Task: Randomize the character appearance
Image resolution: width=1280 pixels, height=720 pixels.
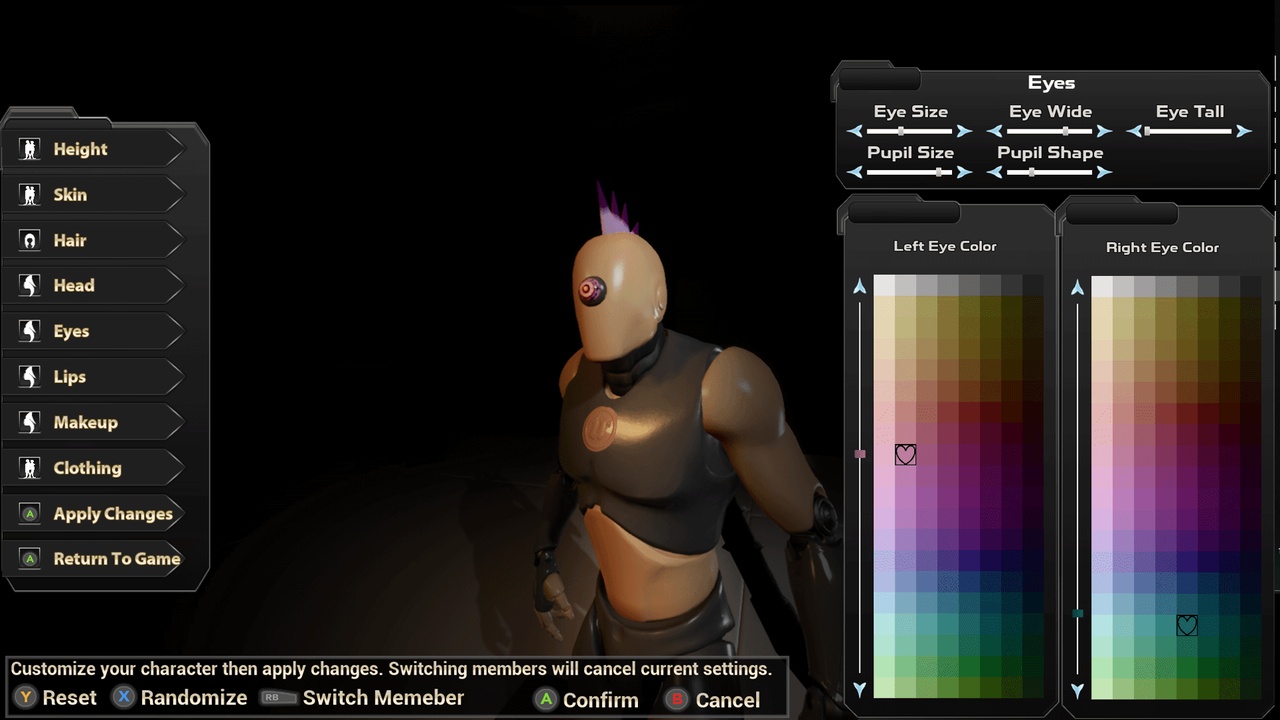Action: point(194,698)
